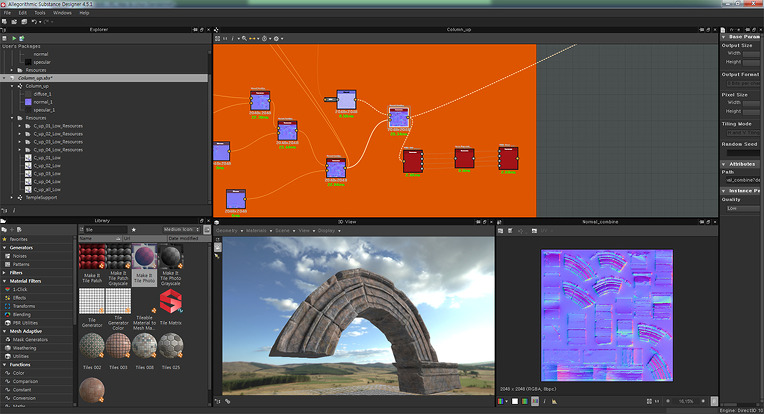This screenshot has width=764, height=414.
Task: Expand the TempleSupport graph node
Action: pos(12,197)
